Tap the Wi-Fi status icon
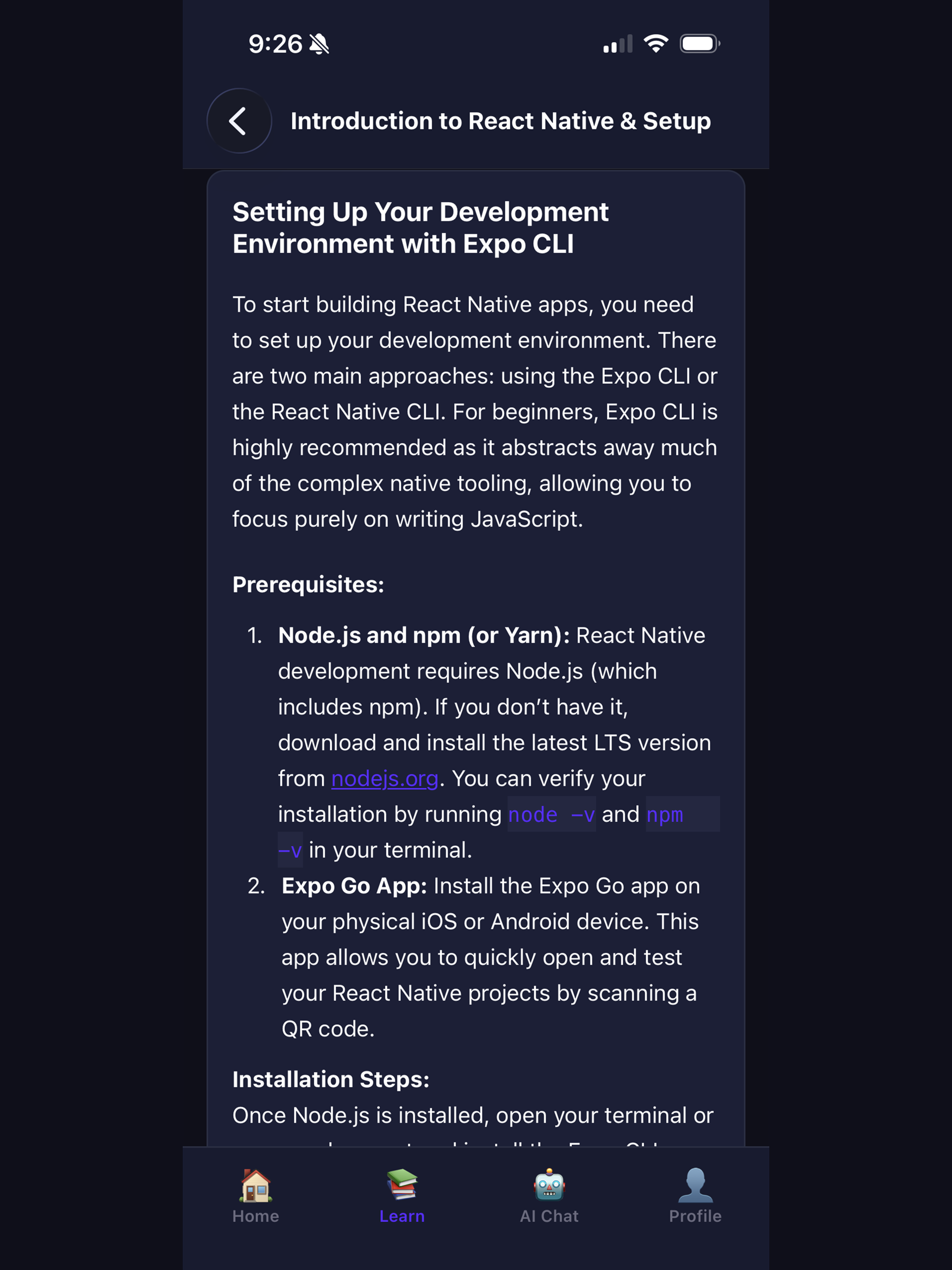 click(656, 44)
